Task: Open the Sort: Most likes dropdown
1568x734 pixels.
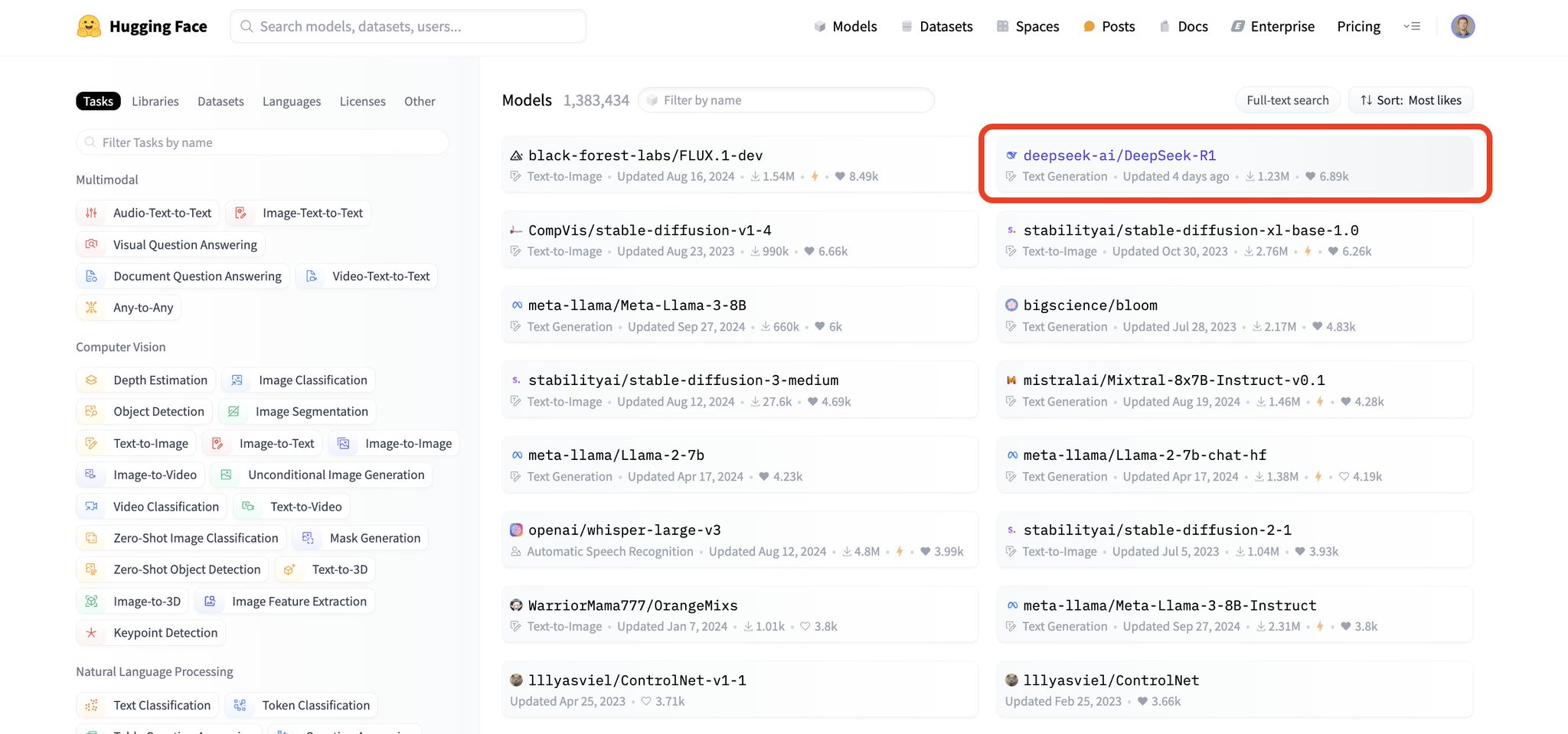Action: click(1410, 100)
